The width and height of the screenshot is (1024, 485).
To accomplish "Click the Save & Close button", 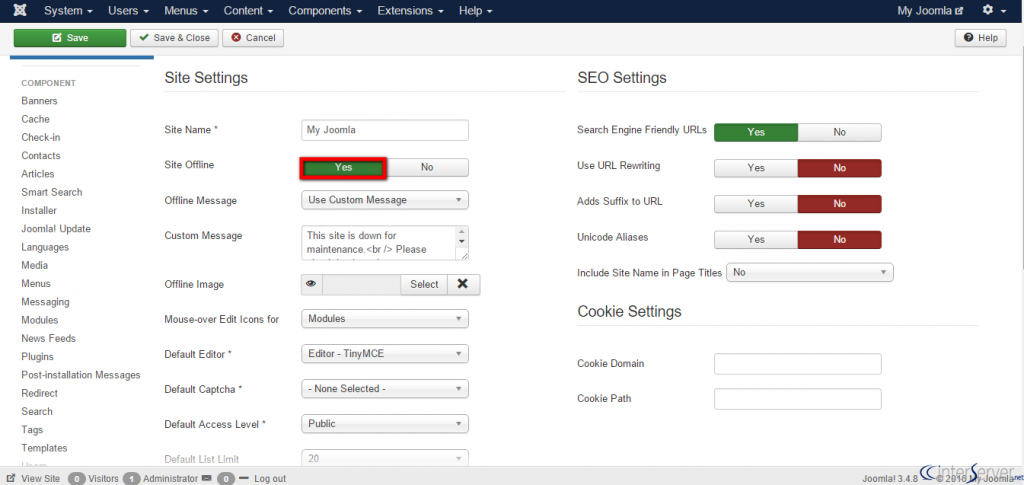I will point(174,38).
